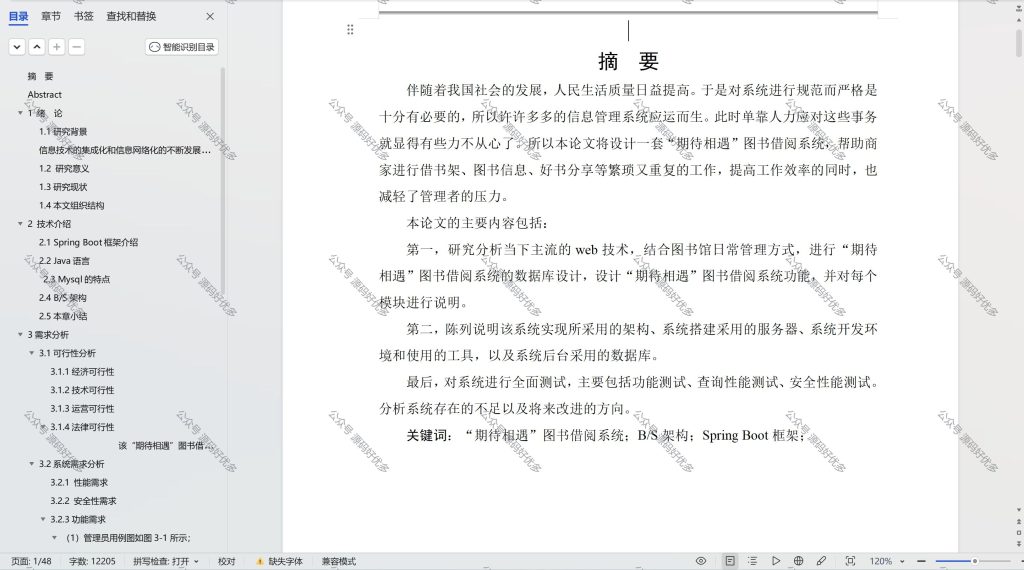Go to 2.2 Java 语言 entry
This screenshot has height=570, width=1024.
[x=64, y=261]
